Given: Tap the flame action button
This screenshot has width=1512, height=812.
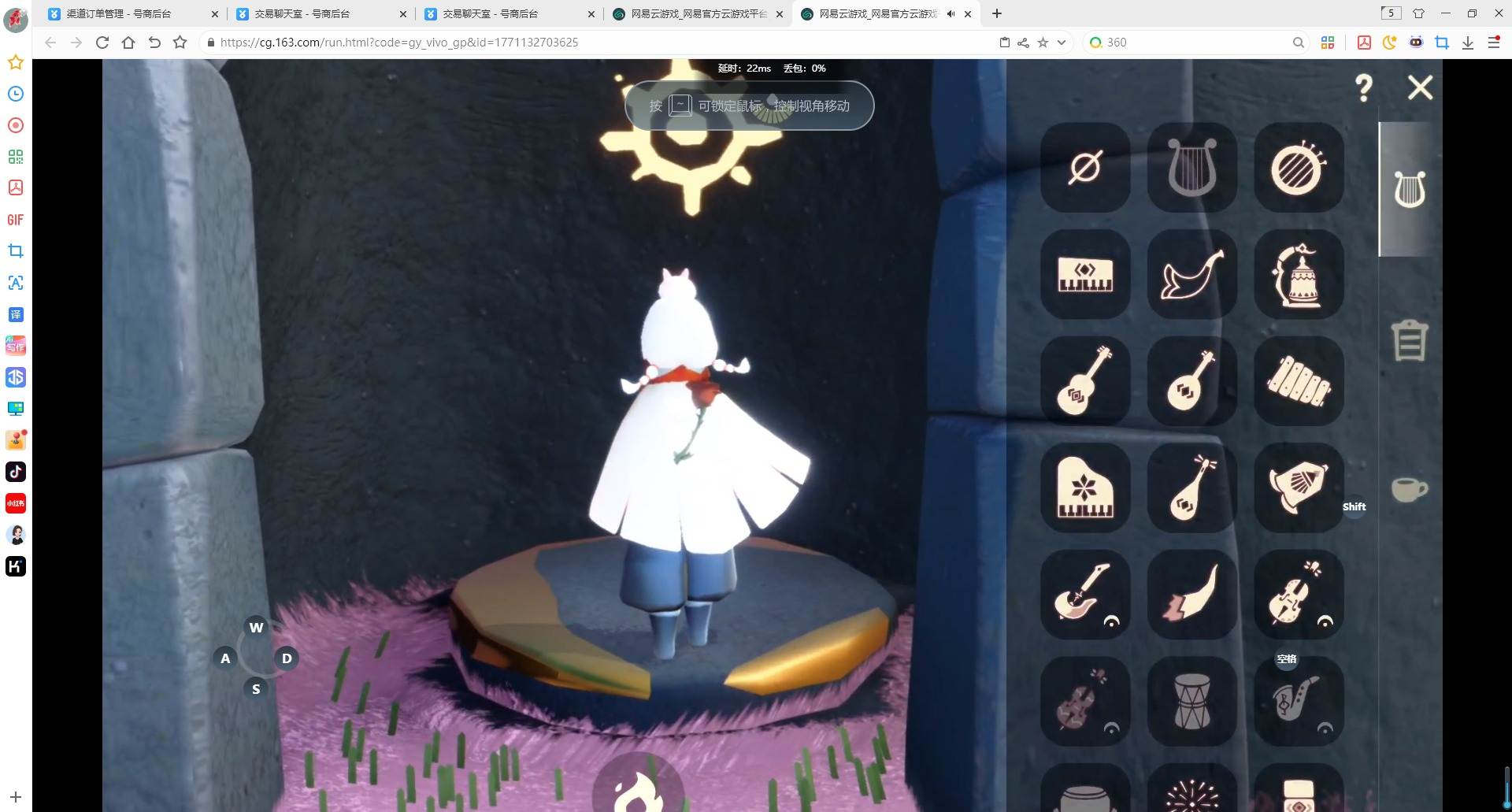Looking at the screenshot, I should (638, 782).
